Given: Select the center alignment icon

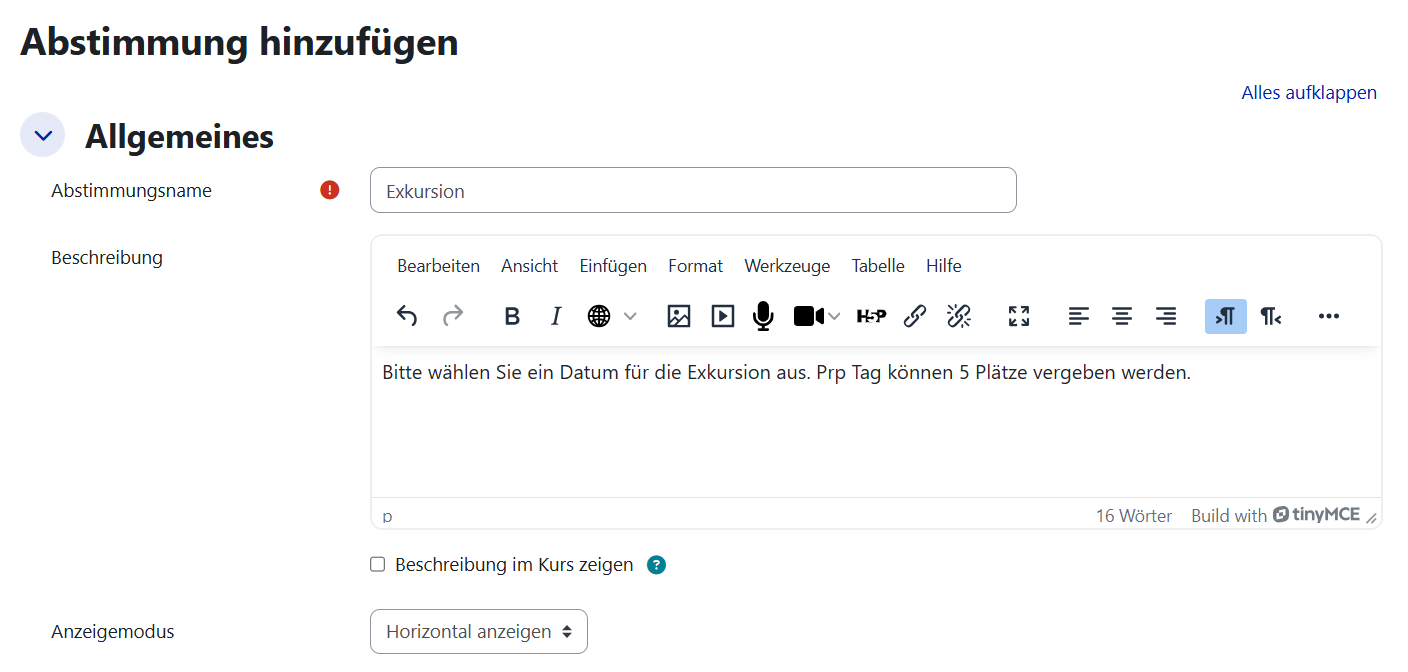Looking at the screenshot, I should coord(1121,316).
